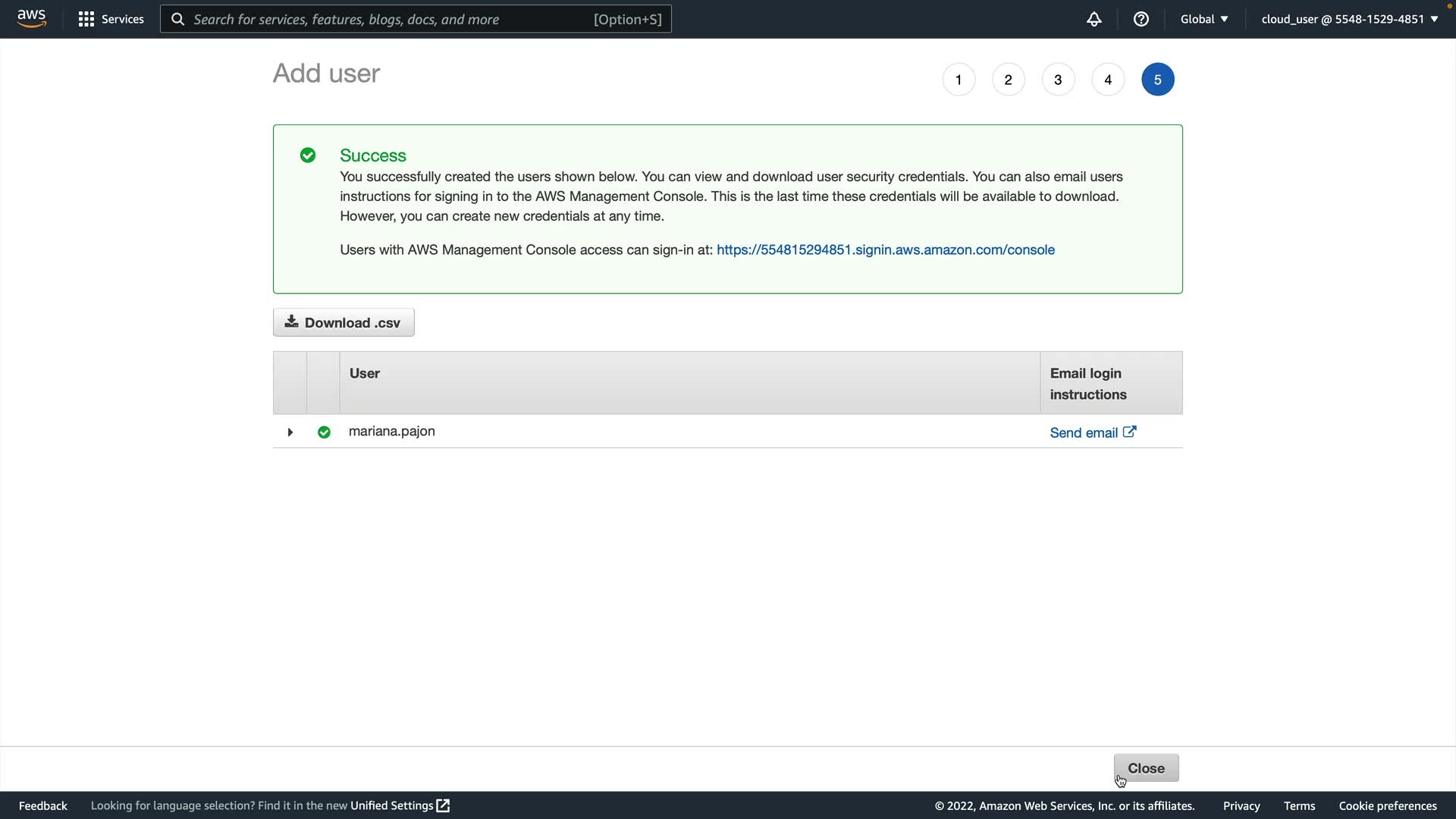Open the Services grid menu
This screenshot has height=819, width=1456.
point(111,19)
